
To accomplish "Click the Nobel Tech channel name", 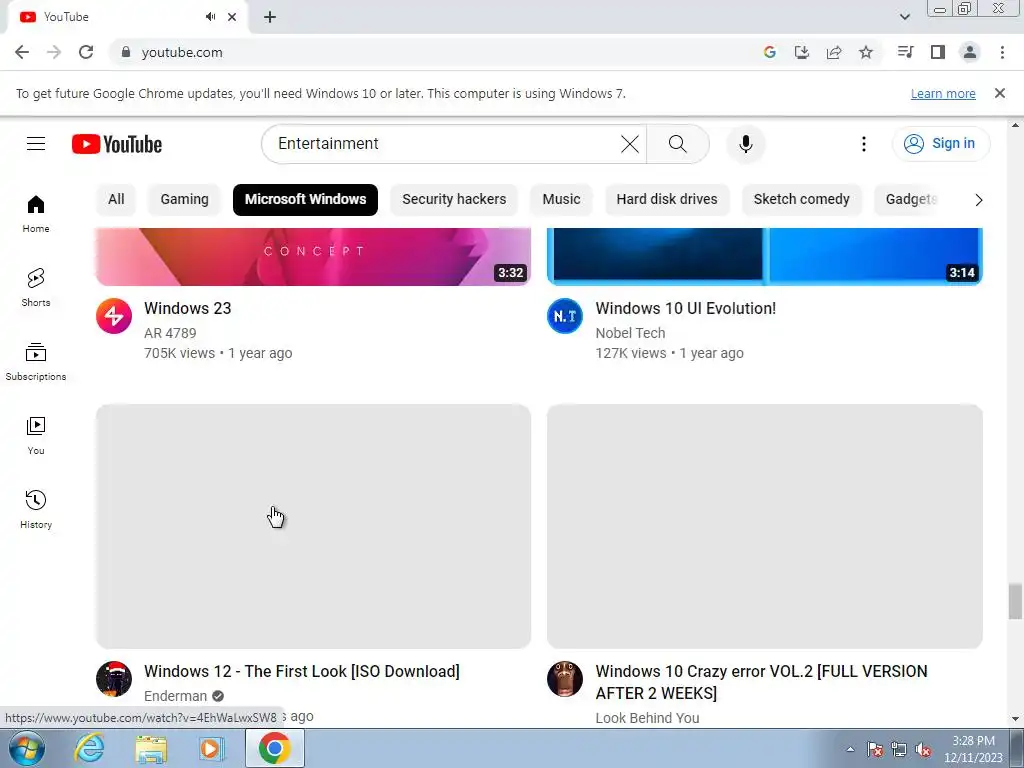I will (x=630, y=333).
